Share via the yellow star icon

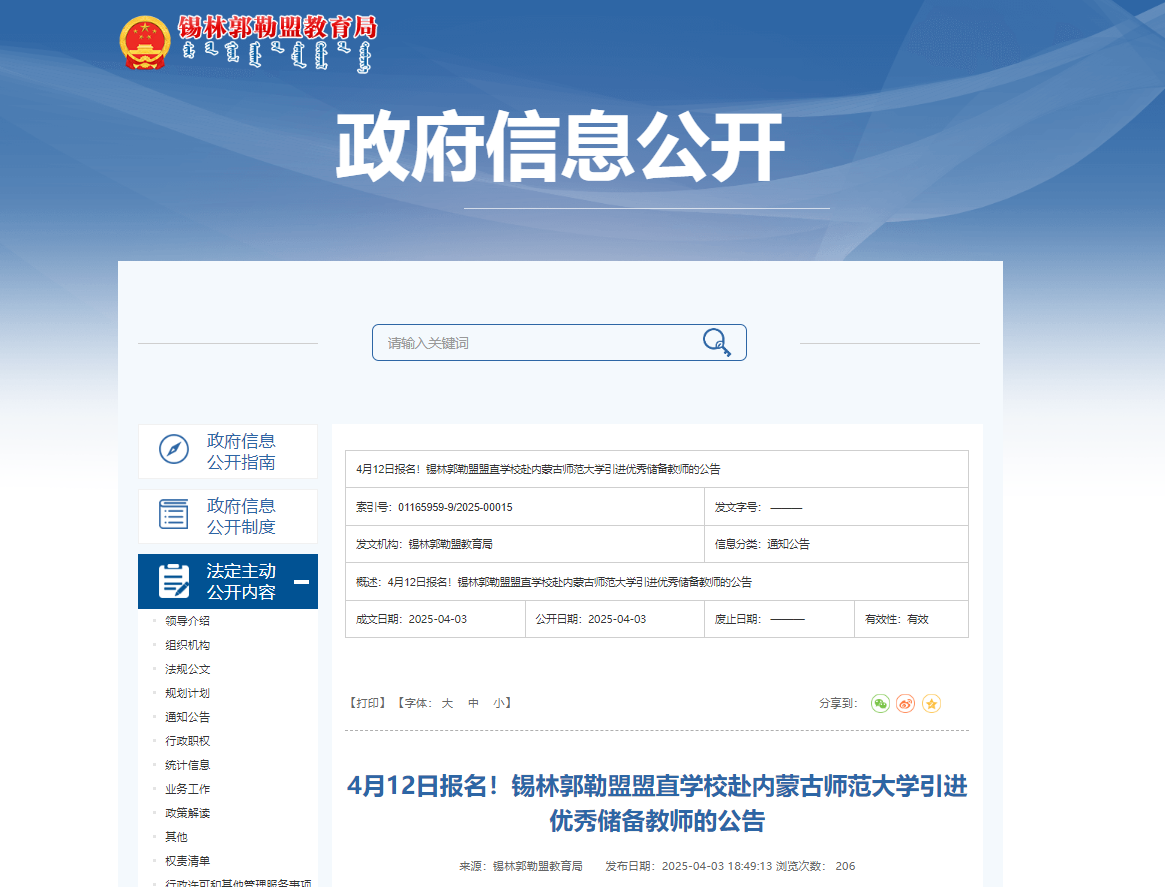(x=932, y=704)
